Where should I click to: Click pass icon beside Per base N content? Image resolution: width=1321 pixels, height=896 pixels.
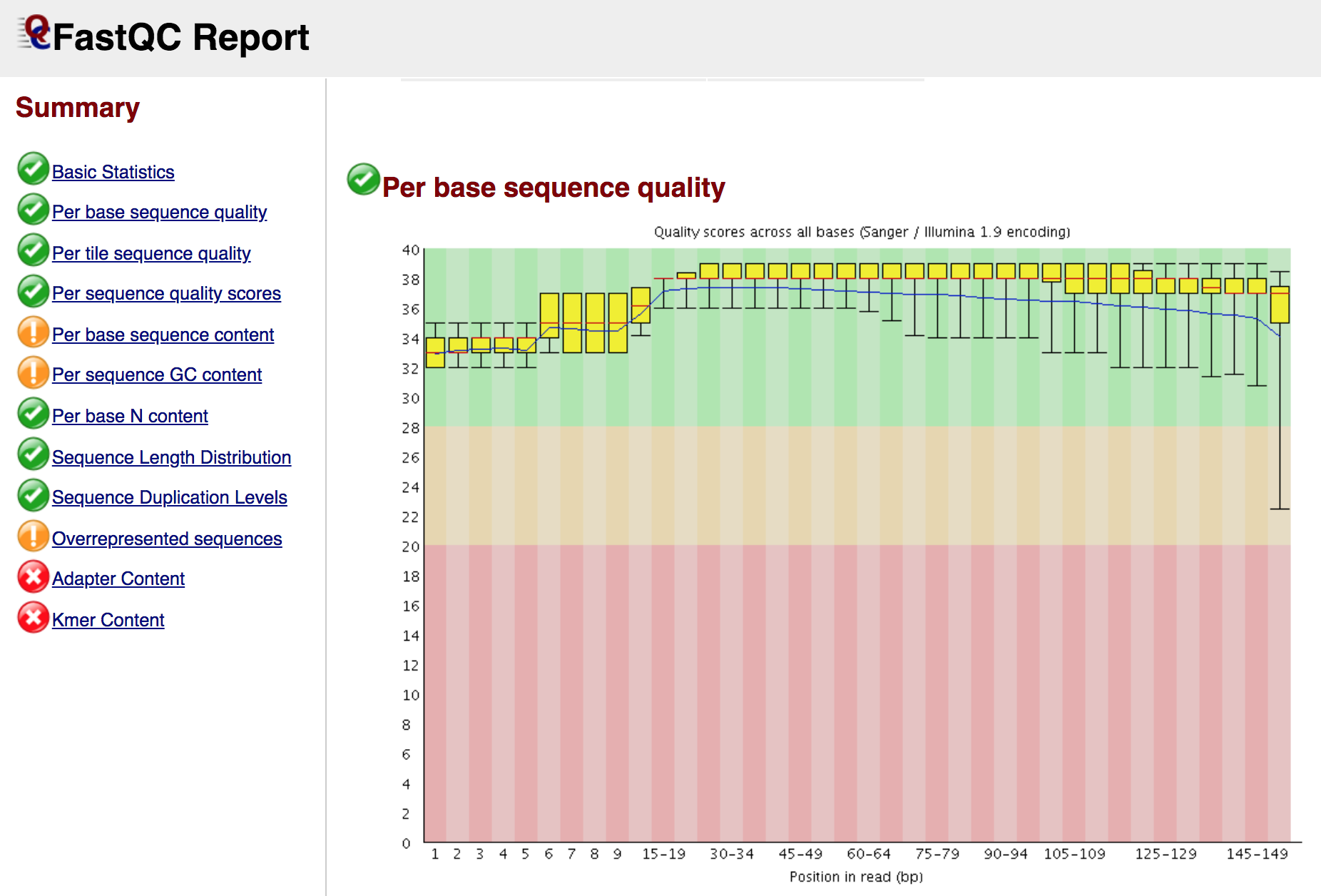[x=33, y=414]
